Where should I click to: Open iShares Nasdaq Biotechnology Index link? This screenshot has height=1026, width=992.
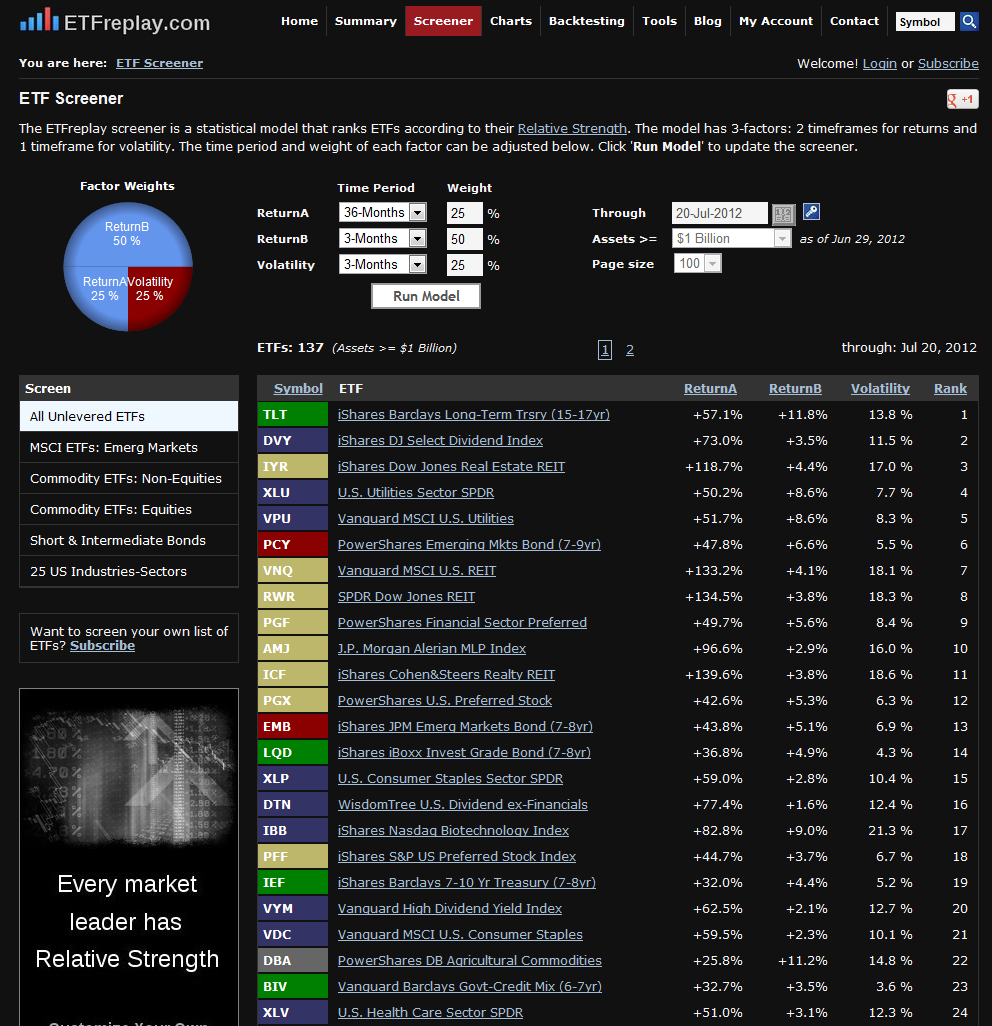453,831
